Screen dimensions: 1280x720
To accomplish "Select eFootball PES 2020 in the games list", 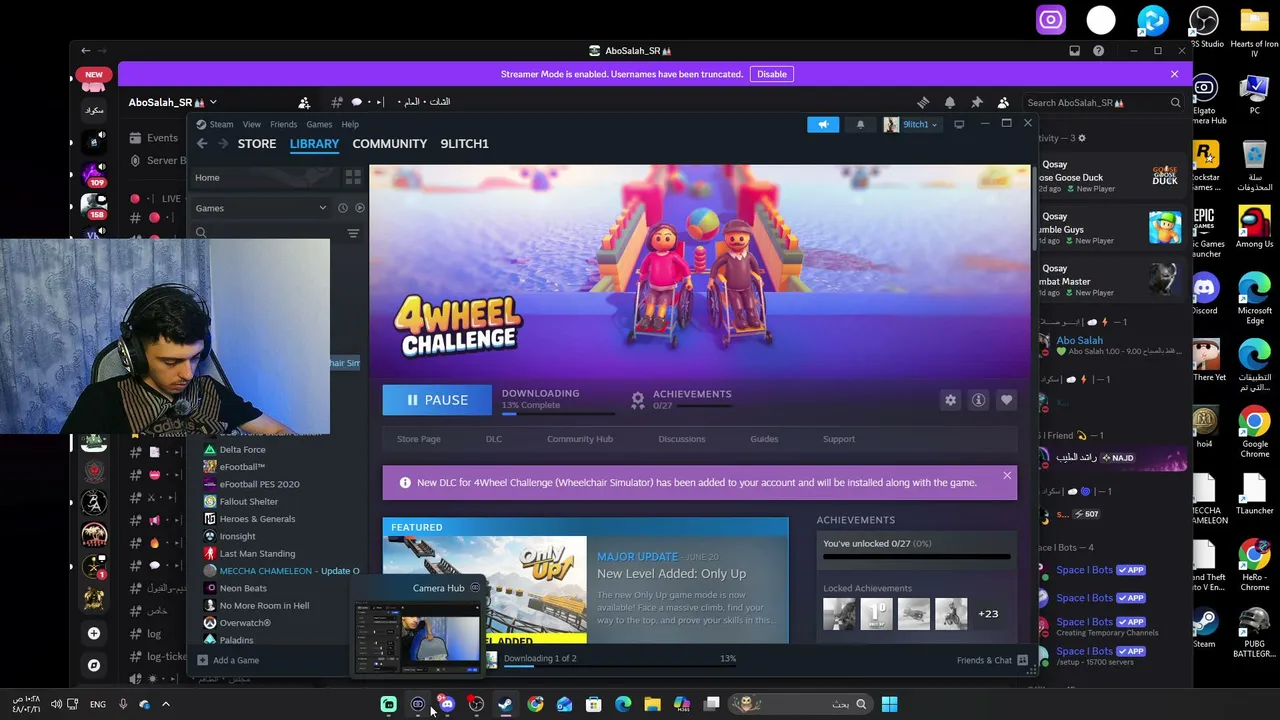I will coord(259,484).
